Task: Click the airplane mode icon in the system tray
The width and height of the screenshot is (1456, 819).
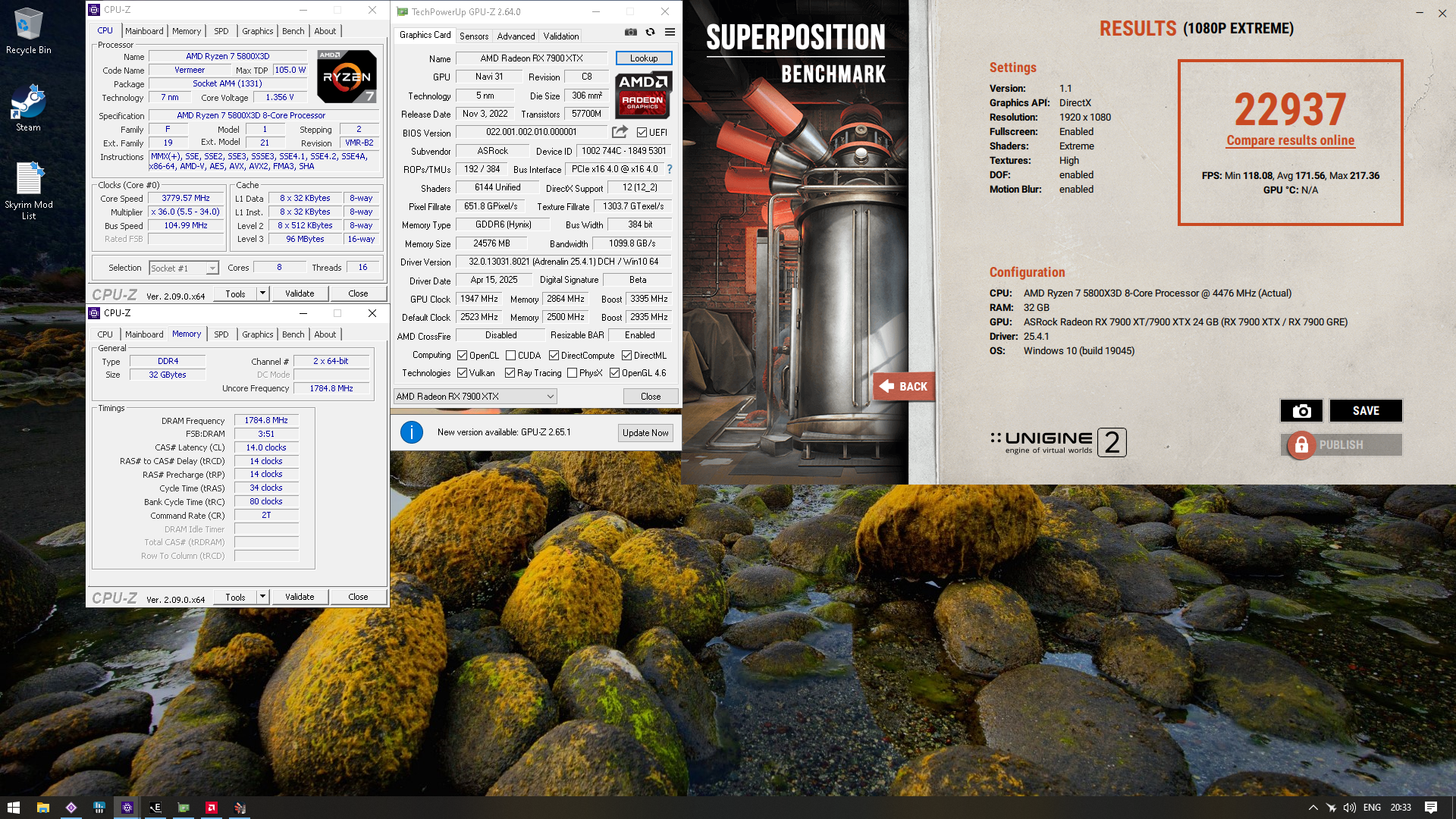Action: click(1331, 808)
